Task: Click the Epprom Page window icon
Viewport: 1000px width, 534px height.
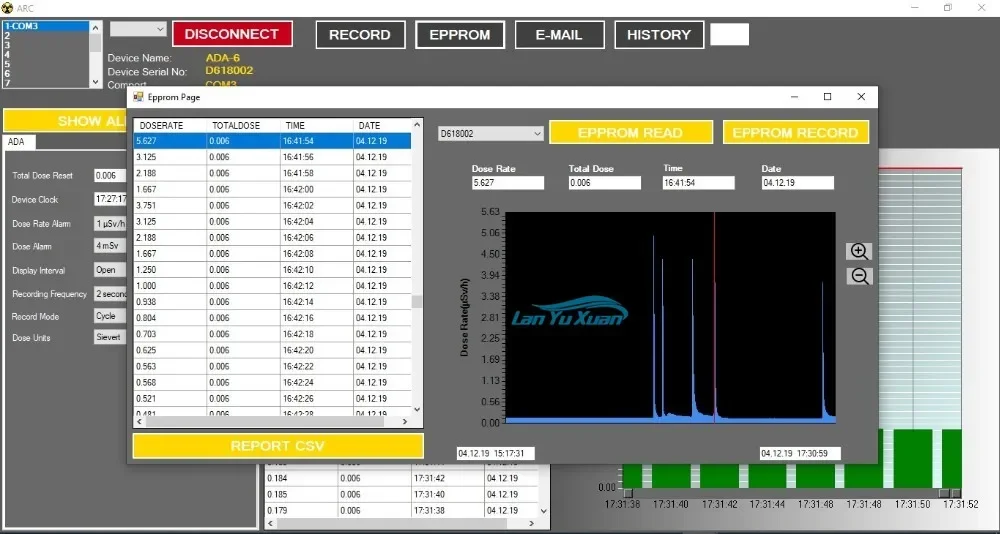Action: coord(138,97)
